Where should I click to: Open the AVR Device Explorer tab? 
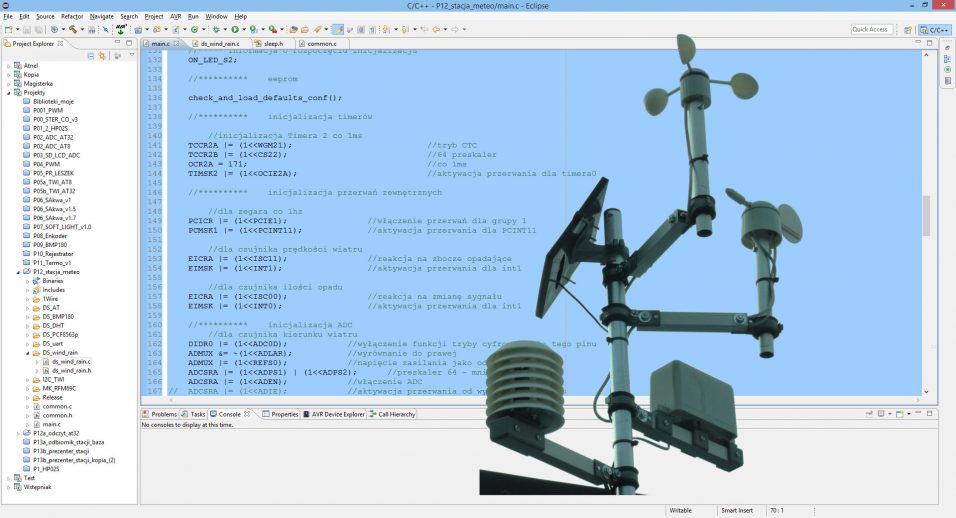[x=338, y=414]
